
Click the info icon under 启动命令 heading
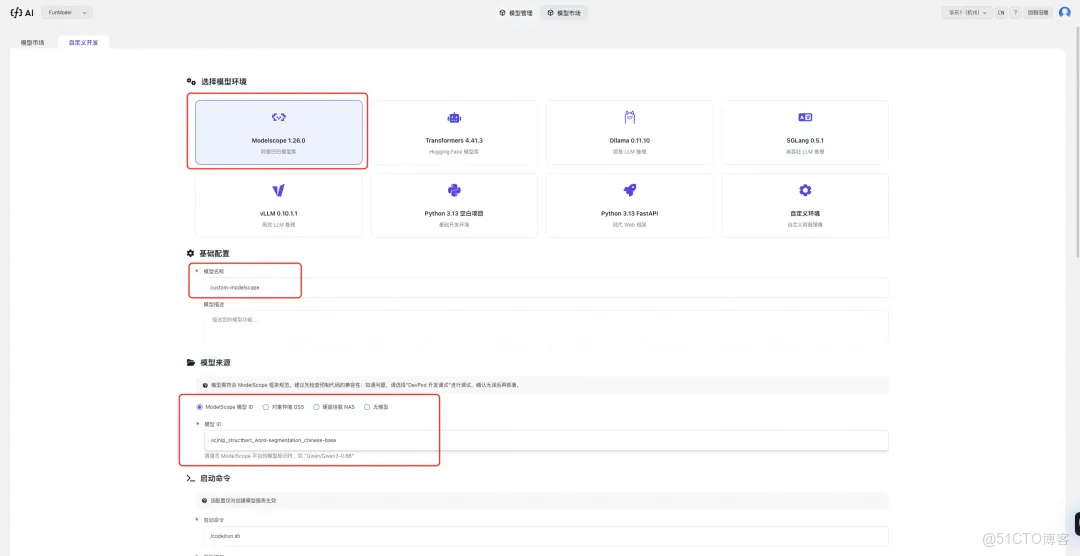tap(205, 500)
